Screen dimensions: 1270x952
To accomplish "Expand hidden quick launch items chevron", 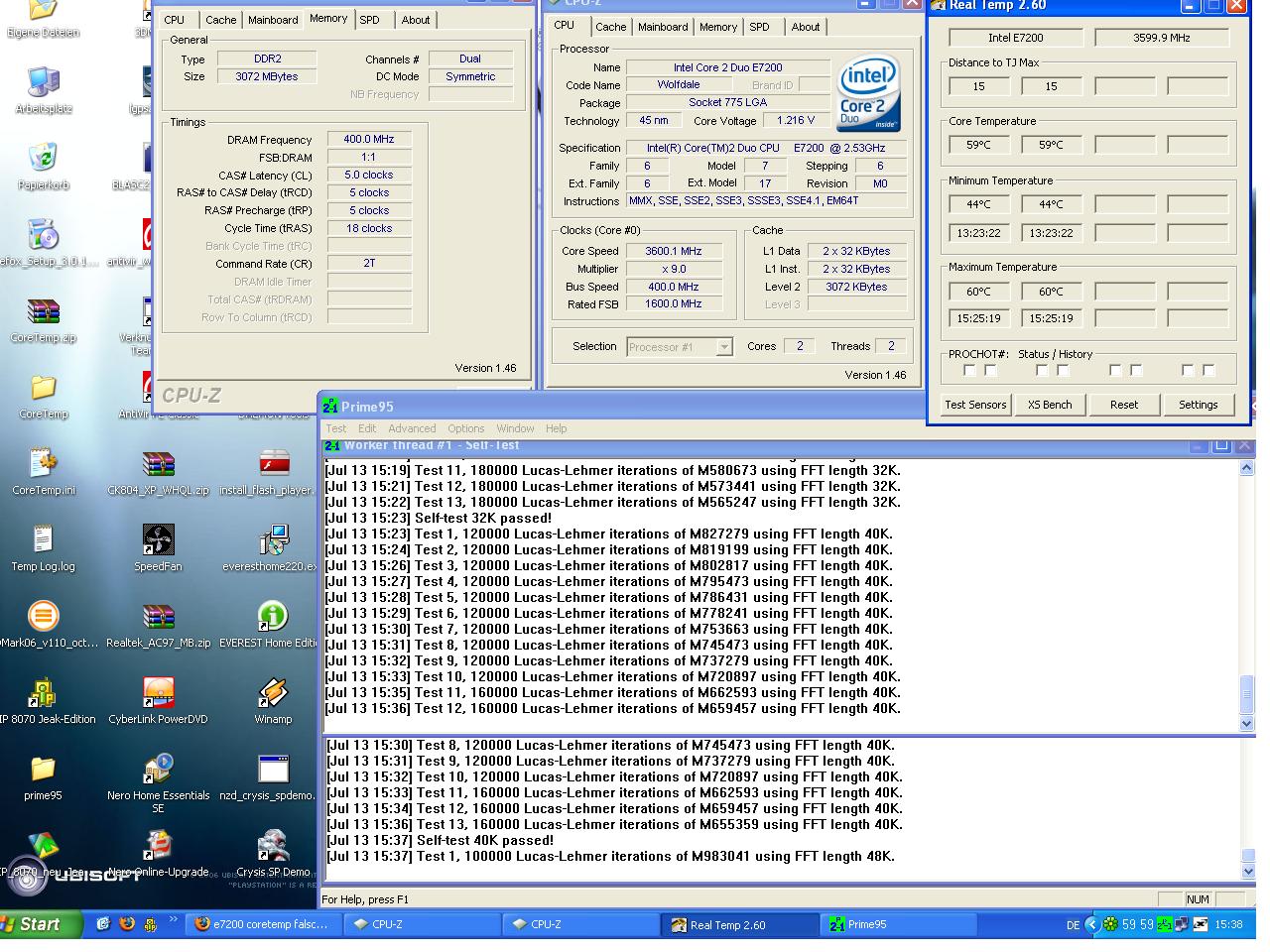I will tap(175, 920).
